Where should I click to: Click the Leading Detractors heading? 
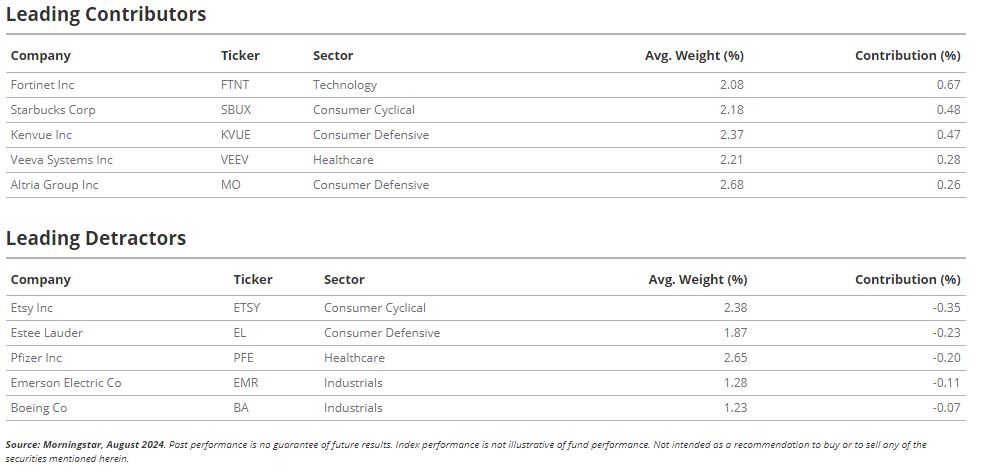(x=96, y=238)
